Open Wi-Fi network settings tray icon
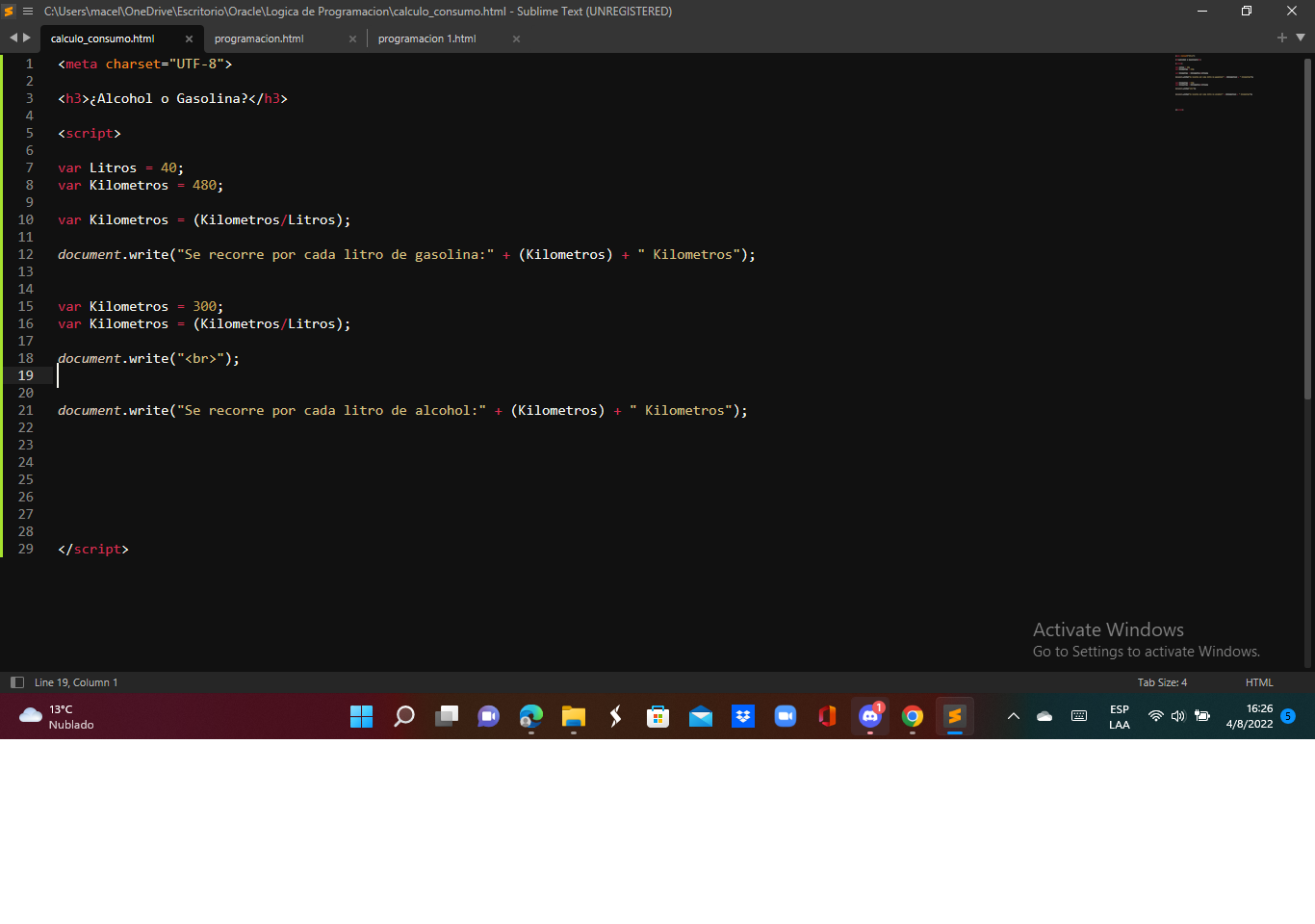 tap(1156, 716)
